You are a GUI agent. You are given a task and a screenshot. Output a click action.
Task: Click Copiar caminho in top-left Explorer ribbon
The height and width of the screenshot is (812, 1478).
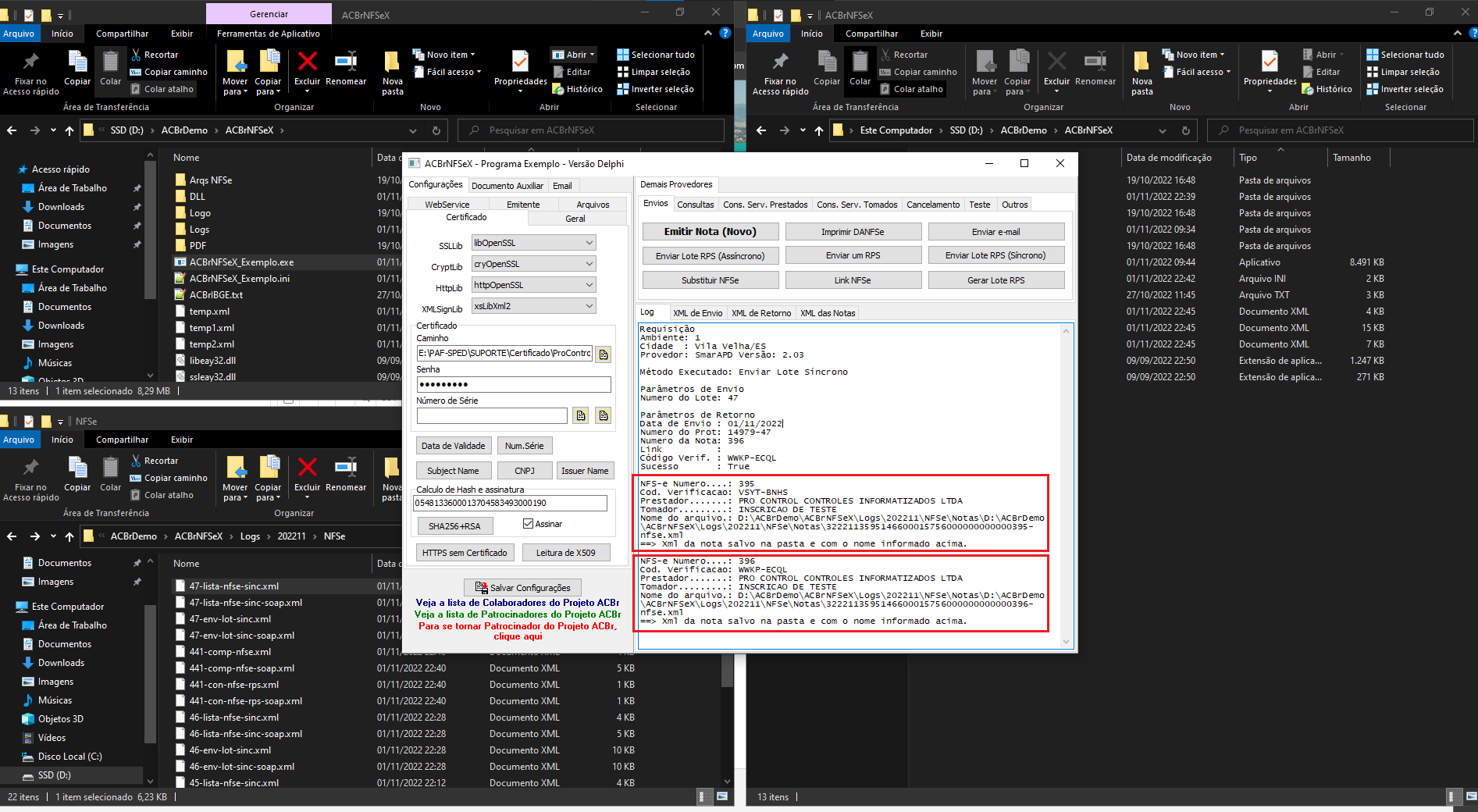coord(169,72)
